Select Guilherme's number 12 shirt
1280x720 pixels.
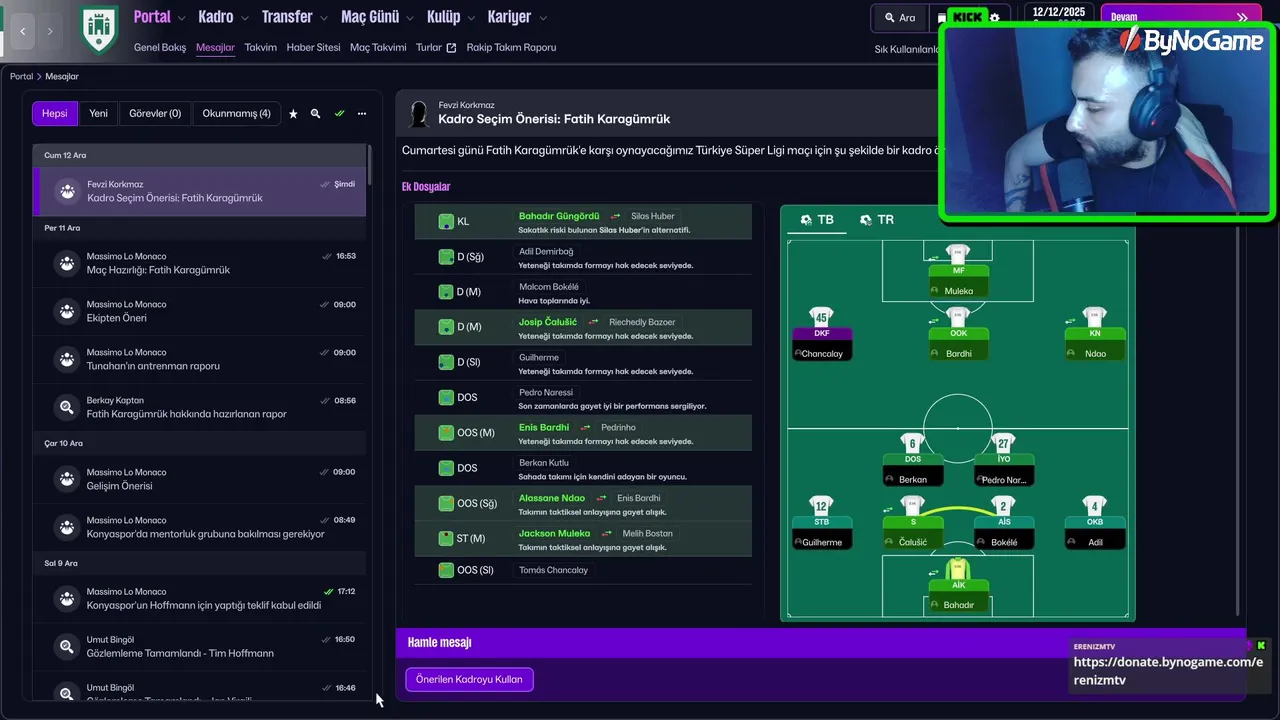821,506
